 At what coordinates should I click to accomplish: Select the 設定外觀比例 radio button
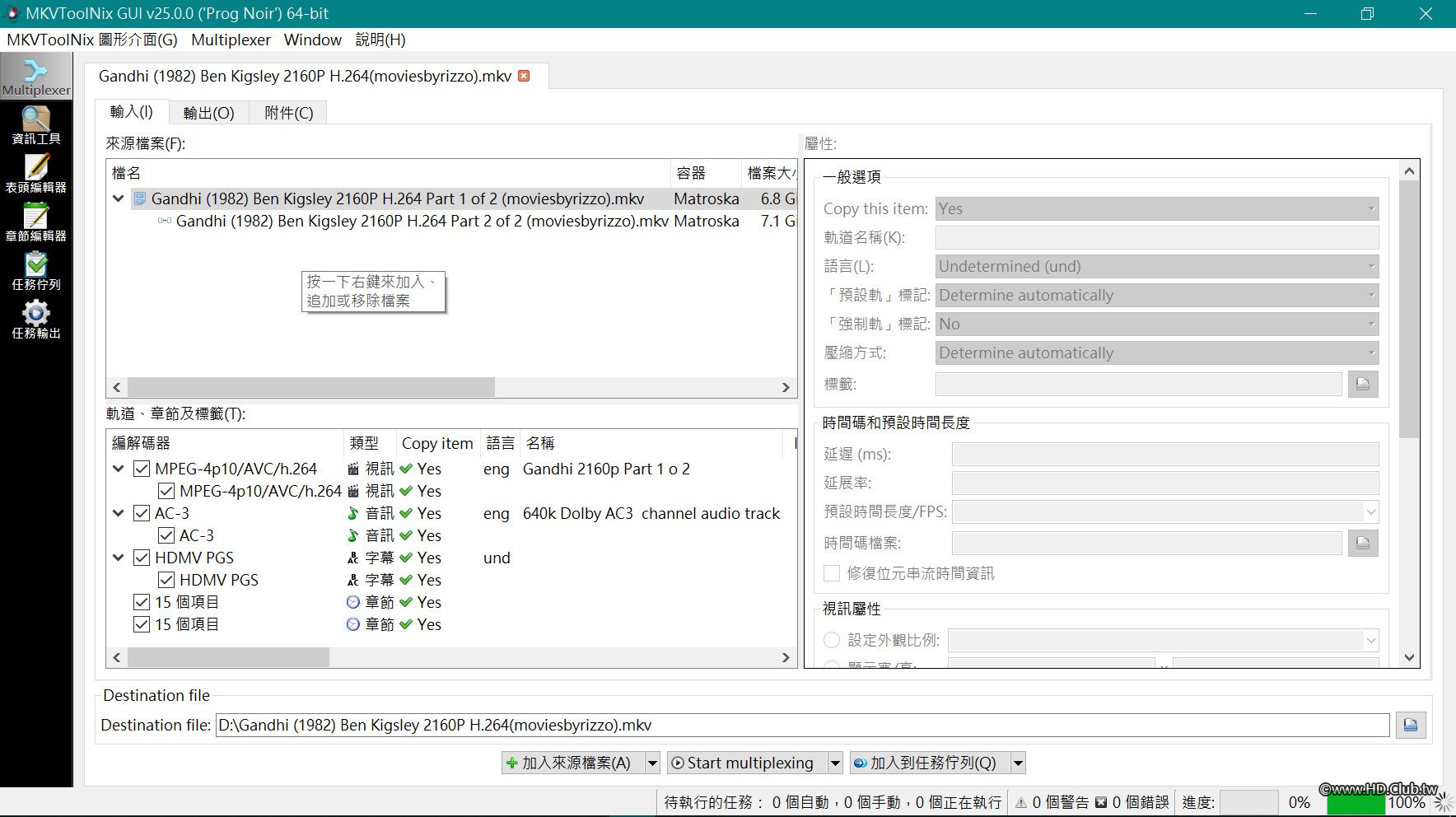click(832, 640)
